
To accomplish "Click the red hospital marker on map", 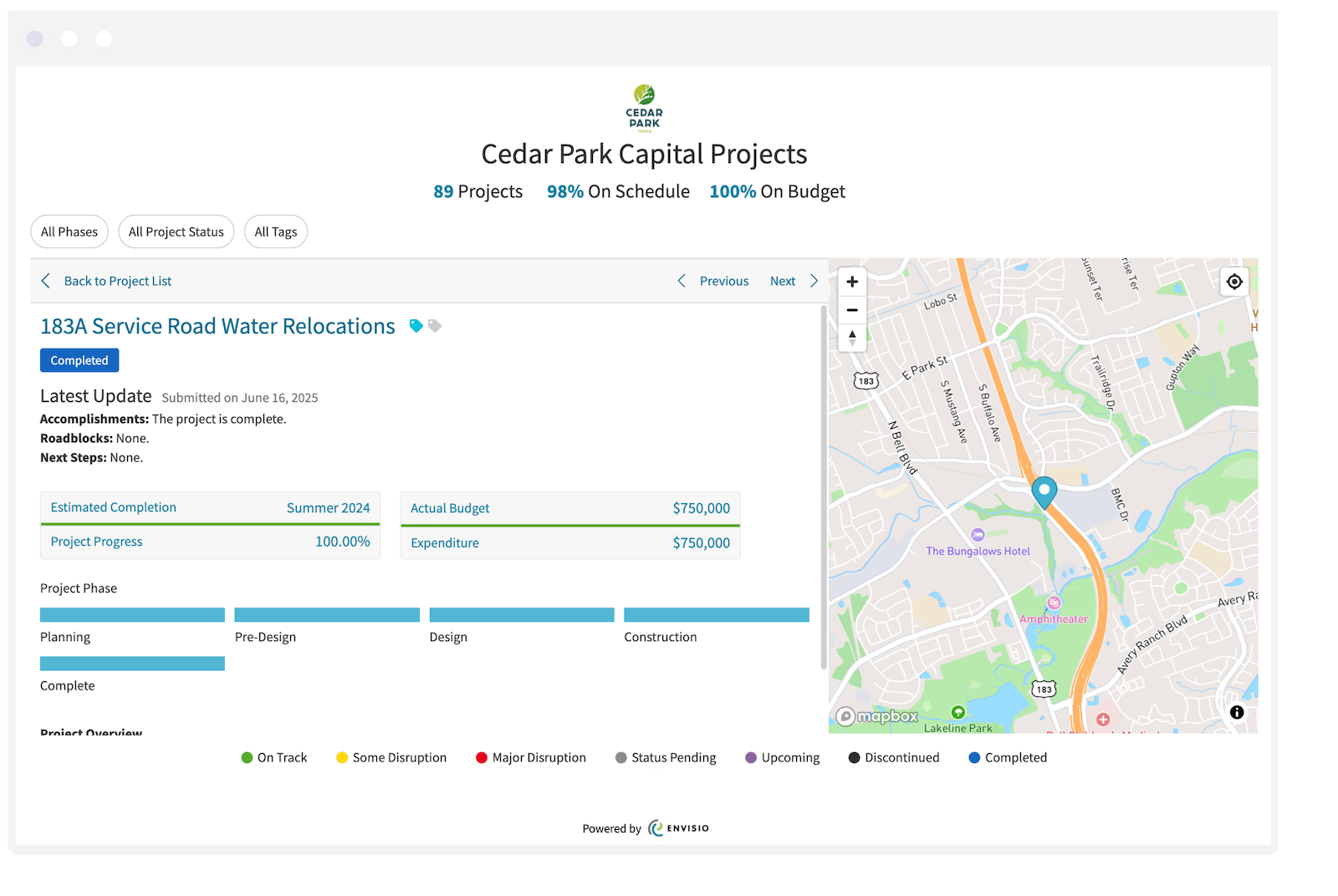I will tap(1103, 720).
